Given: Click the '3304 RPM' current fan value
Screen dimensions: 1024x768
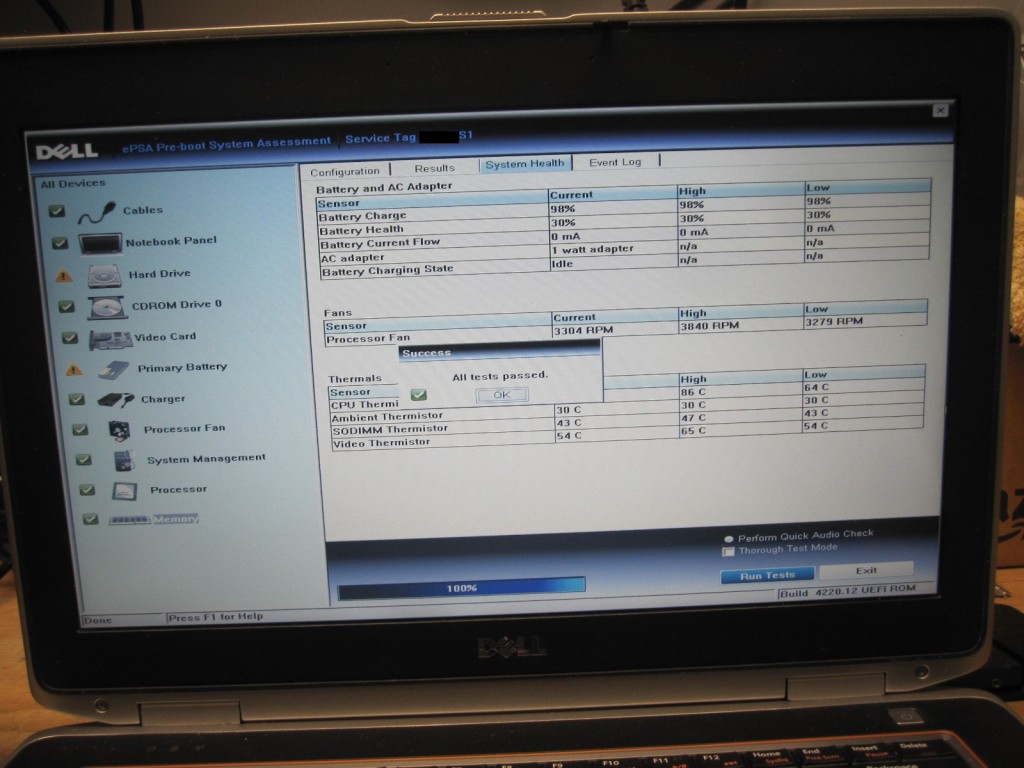Looking at the screenshot, I should [583, 330].
